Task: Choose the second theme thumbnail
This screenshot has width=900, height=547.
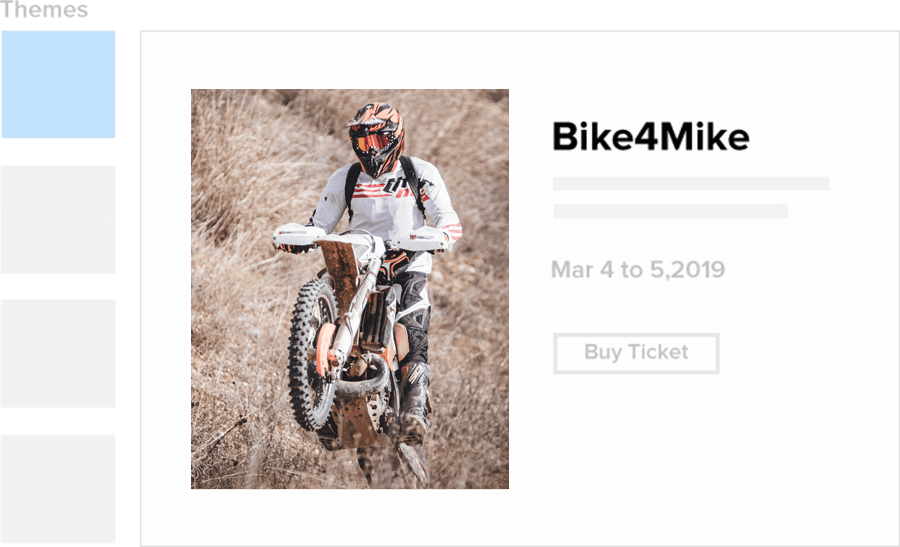Action: tap(58, 219)
